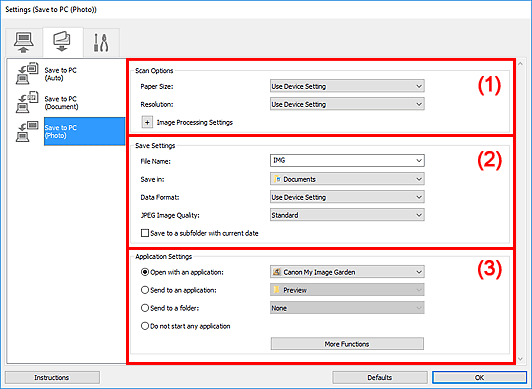Select Save to PC (Photo) list item
This screenshot has width=532, height=389.
pos(84,131)
